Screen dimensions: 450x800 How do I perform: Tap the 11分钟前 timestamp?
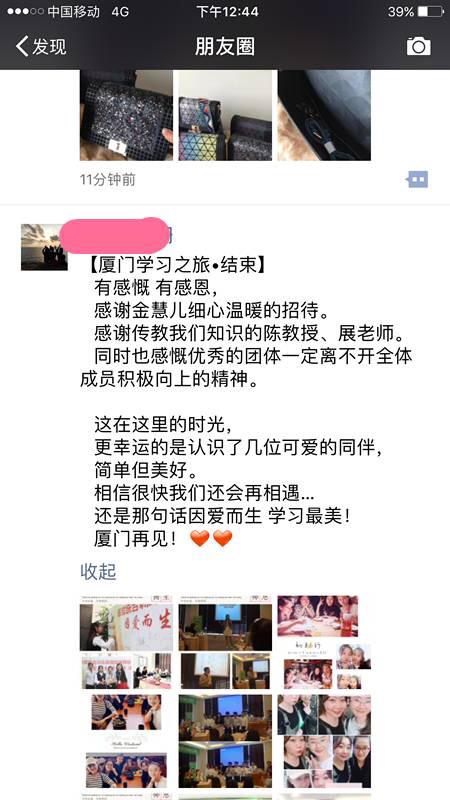coord(108,180)
